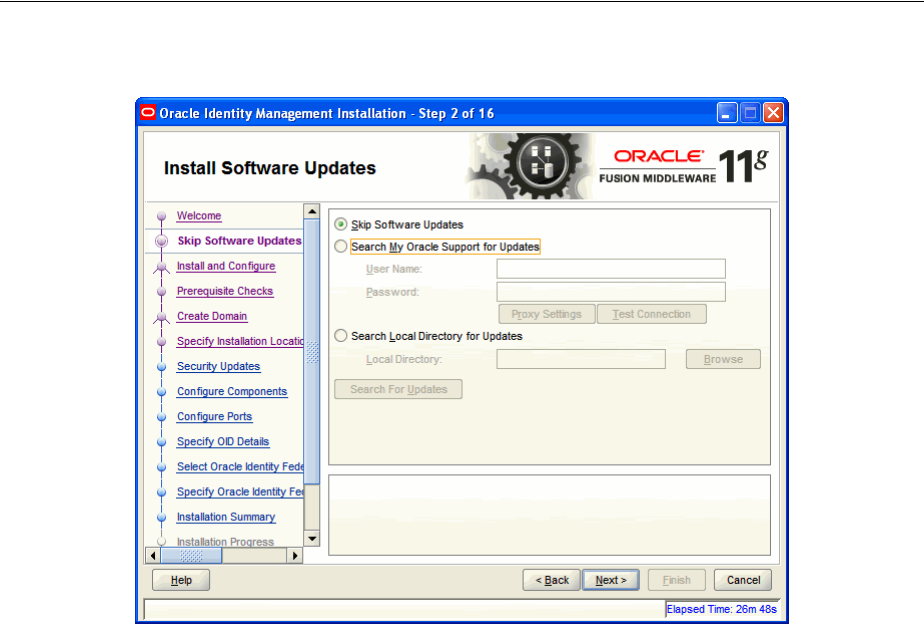This screenshot has width=924, height=624.
Task: Click the step list scroll down arrow
Action: [312, 539]
